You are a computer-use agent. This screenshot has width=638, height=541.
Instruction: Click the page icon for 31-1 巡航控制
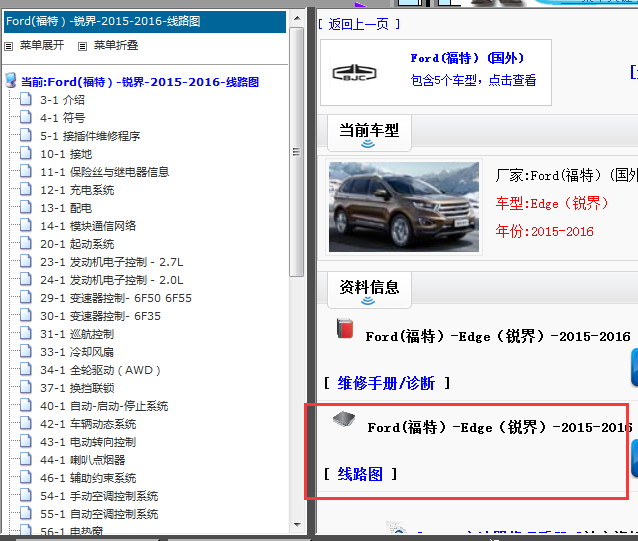pos(26,334)
